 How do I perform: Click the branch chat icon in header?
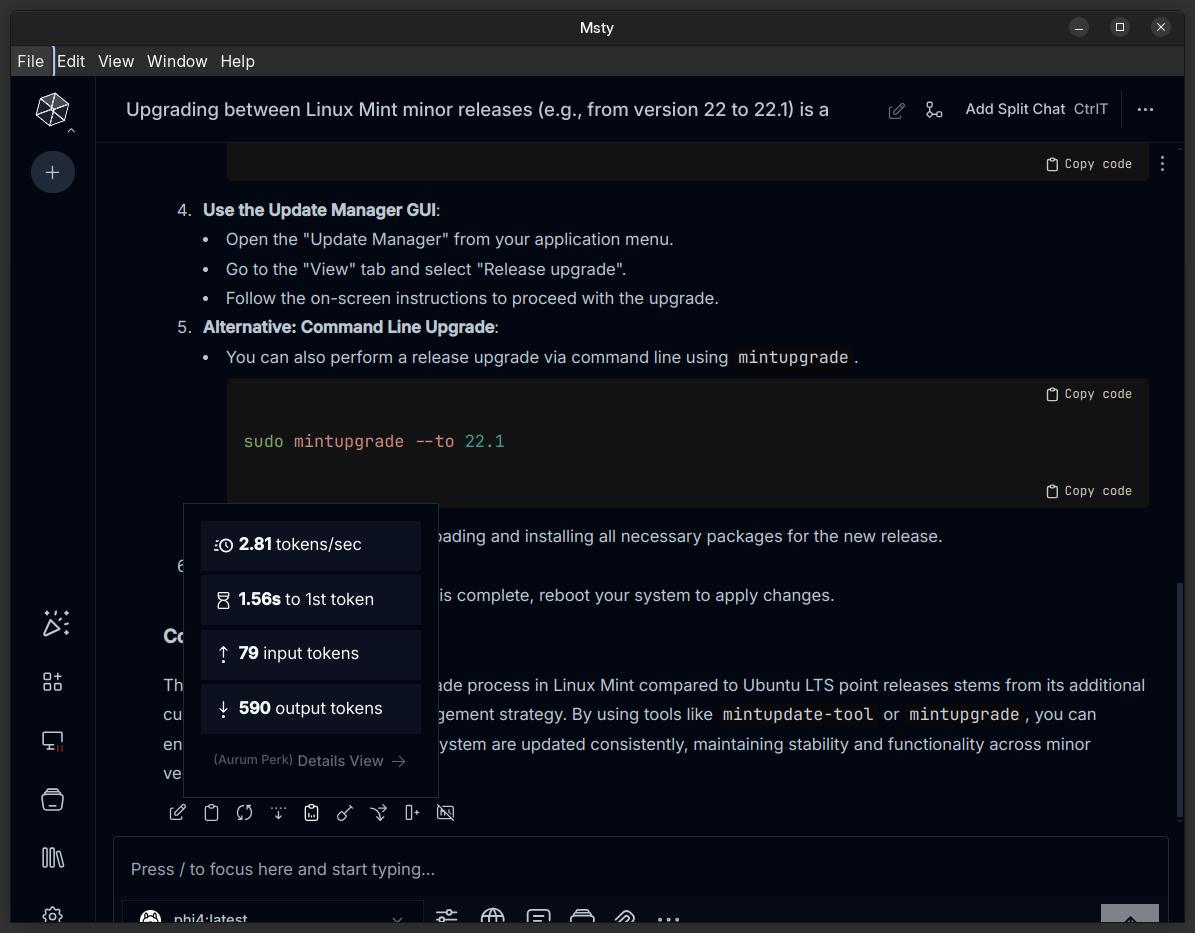934,110
